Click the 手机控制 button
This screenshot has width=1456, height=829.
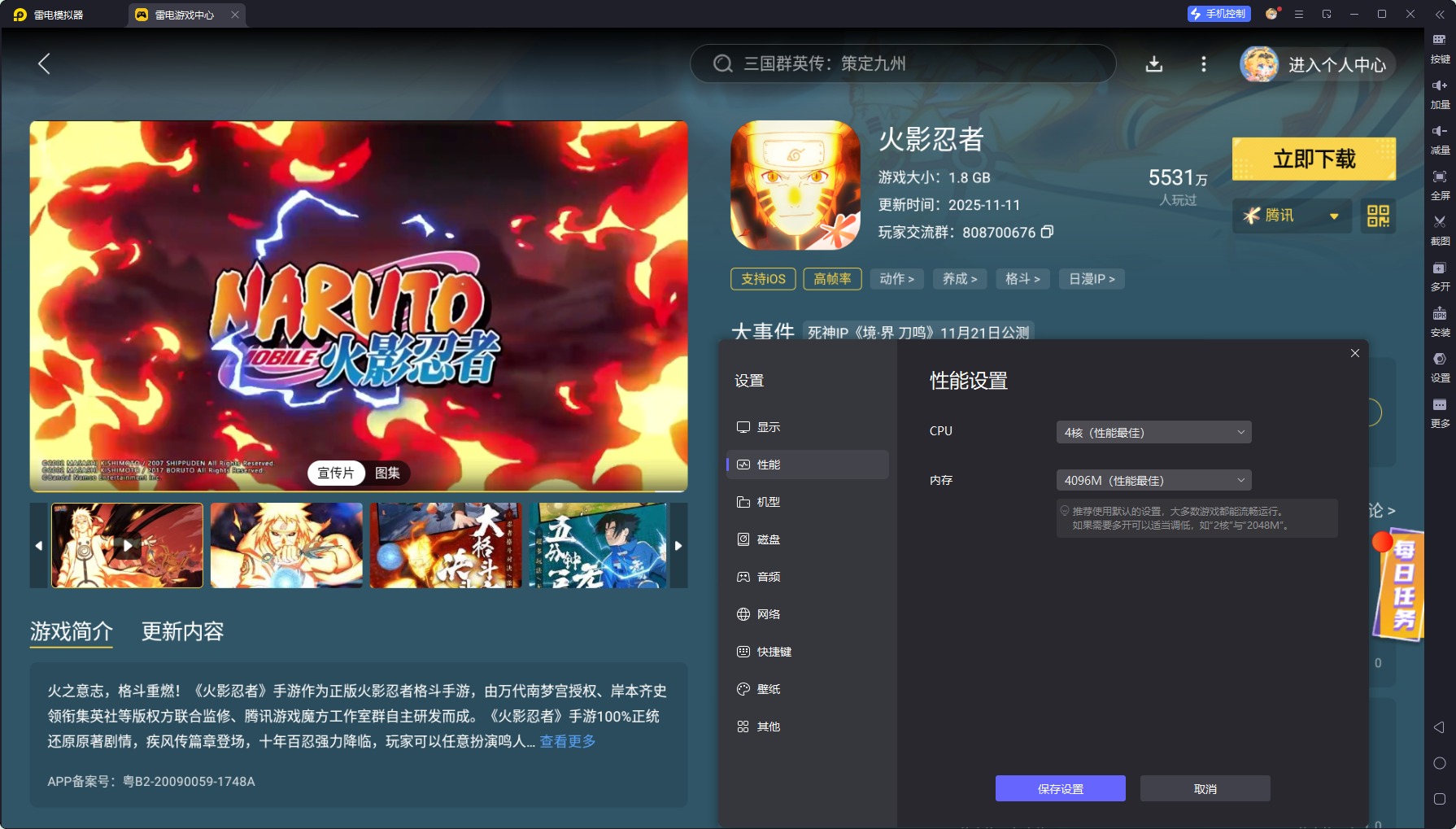tap(1218, 14)
